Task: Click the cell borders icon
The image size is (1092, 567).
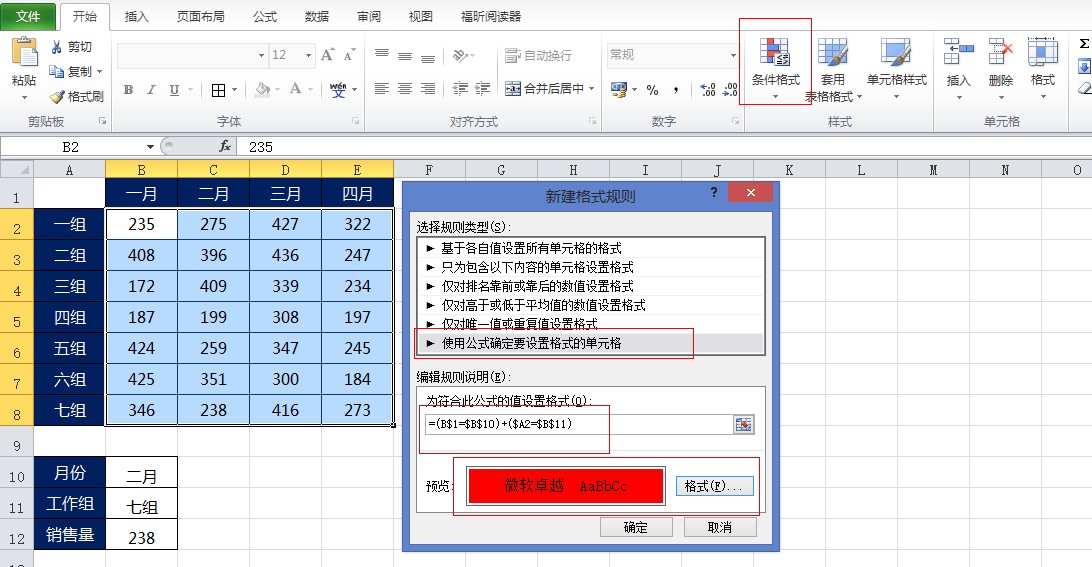Action: tap(219, 90)
